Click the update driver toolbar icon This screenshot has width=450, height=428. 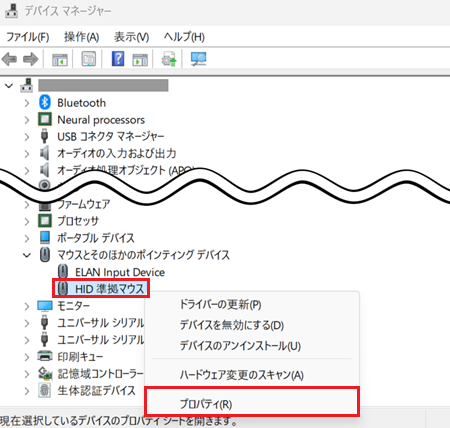pos(169,59)
